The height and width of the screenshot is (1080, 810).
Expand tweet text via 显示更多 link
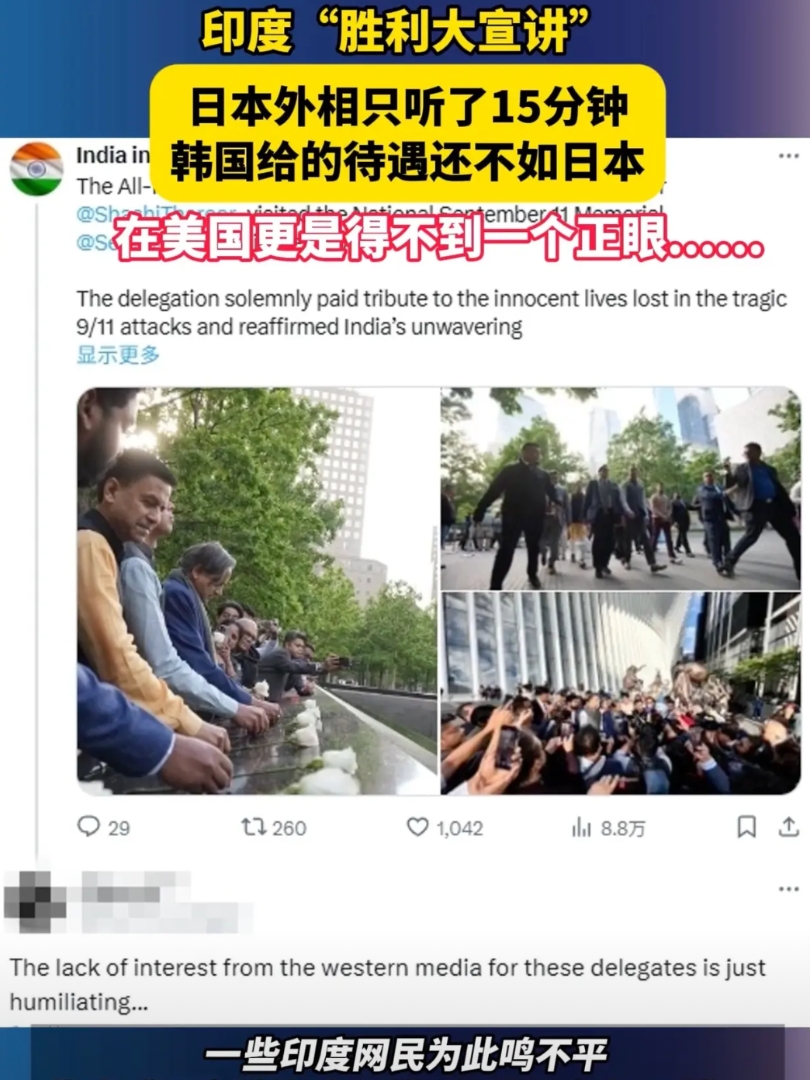[118, 355]
